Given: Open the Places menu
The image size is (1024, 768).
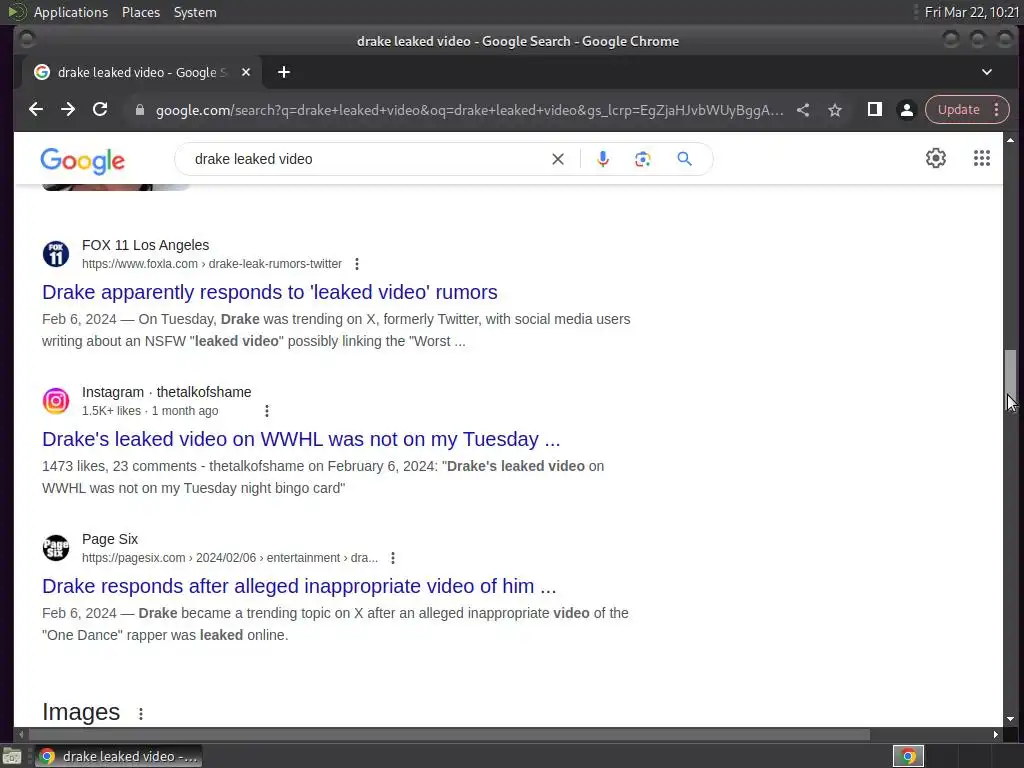Looking at the screenshot, I should 141,12.
